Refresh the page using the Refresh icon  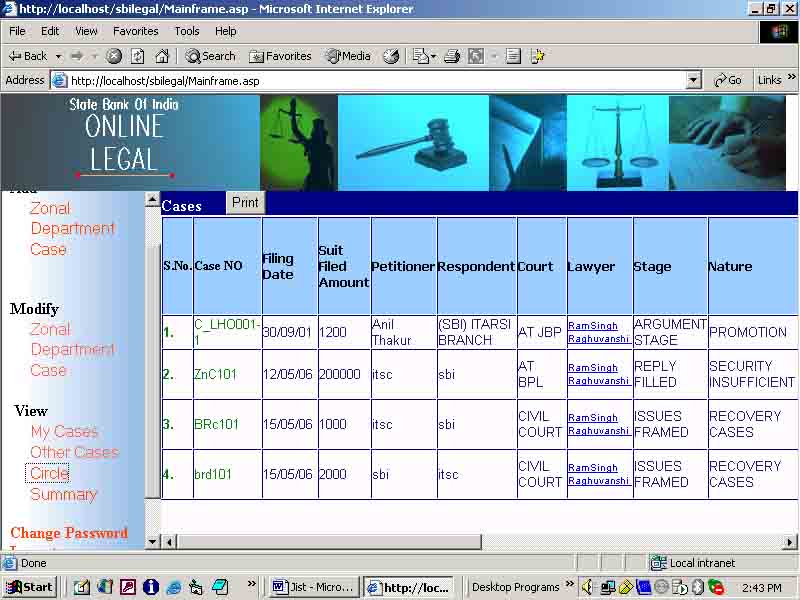point(138,56)
